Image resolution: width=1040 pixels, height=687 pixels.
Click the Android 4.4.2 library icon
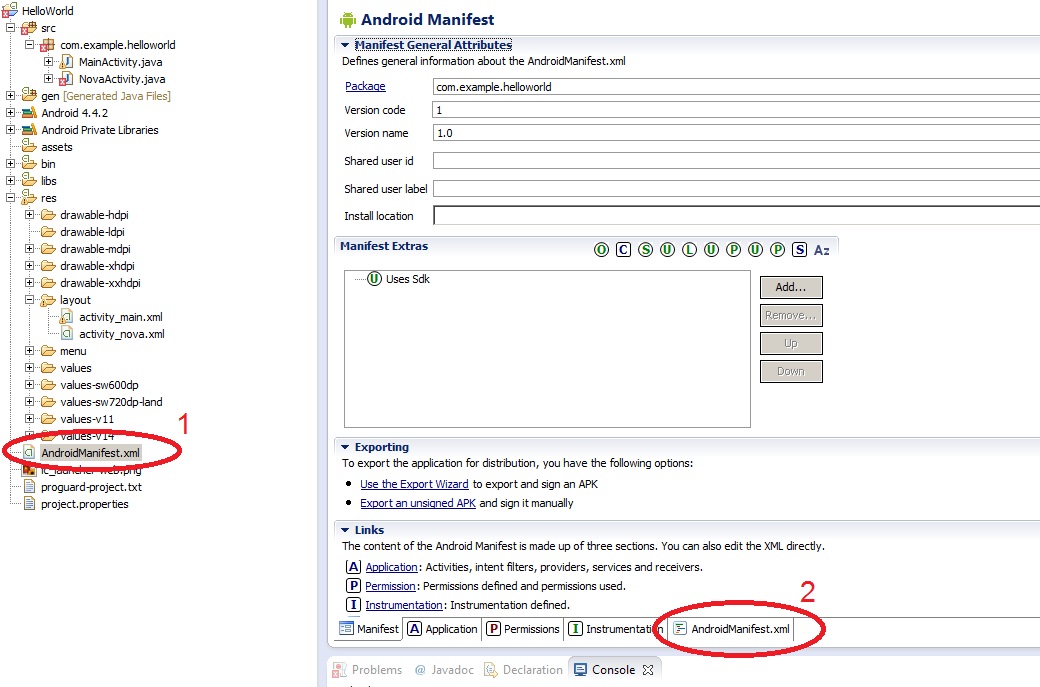pyautogui.click(x=29, y=113)
